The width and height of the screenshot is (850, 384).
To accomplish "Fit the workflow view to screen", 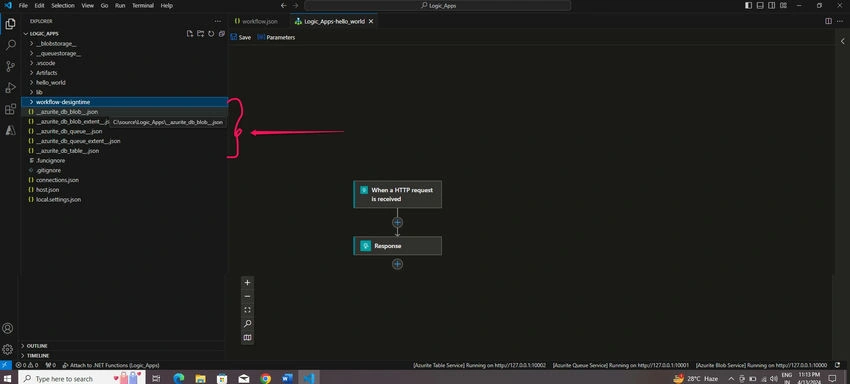I will pos(247,310).
